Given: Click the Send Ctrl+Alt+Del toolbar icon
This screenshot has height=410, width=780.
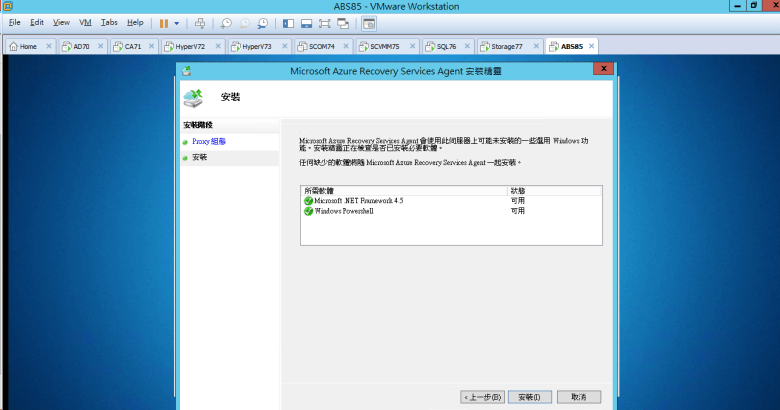Looking at the screenshot, I should click(x=200, y=22).
